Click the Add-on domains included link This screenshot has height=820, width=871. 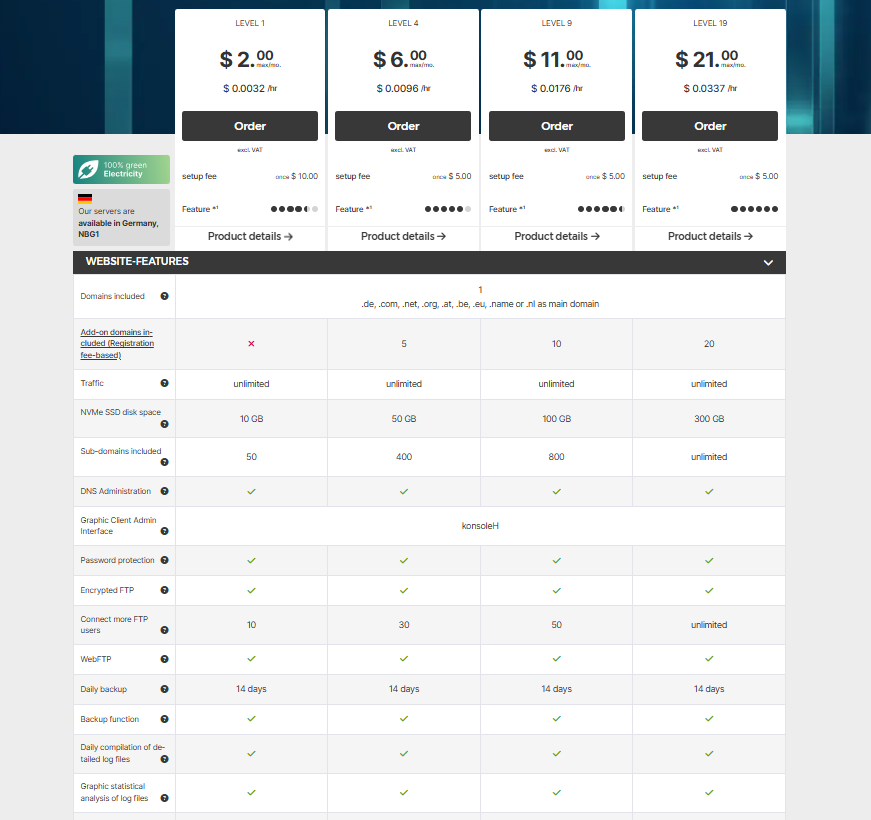pos(117,343)
